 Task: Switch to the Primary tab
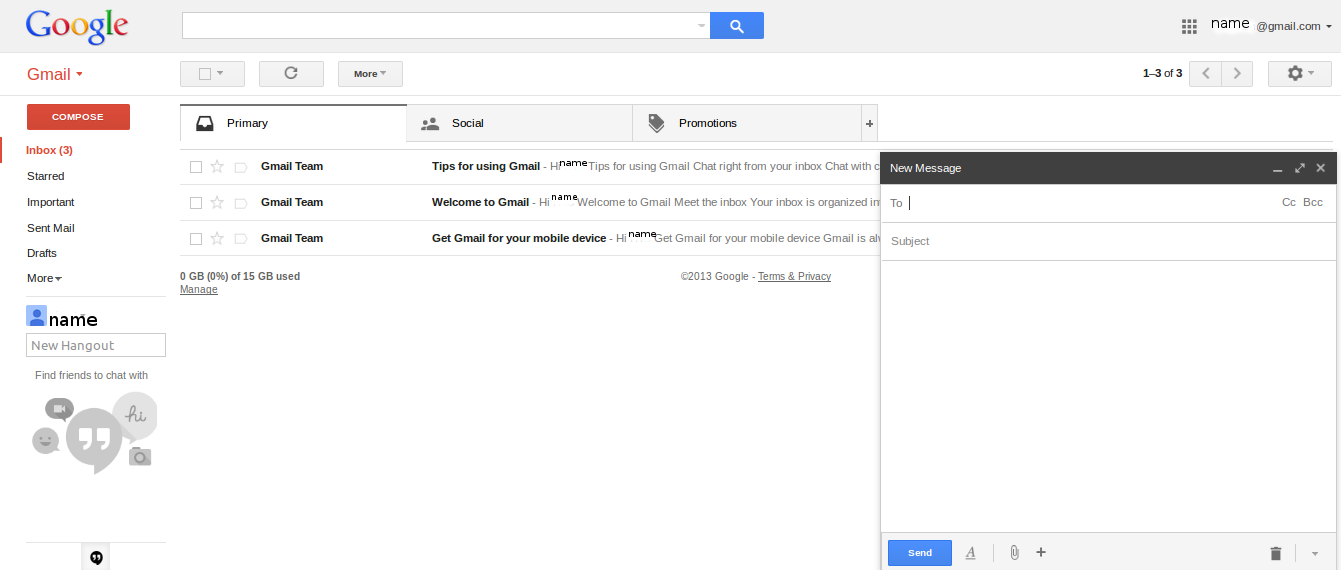293,123
